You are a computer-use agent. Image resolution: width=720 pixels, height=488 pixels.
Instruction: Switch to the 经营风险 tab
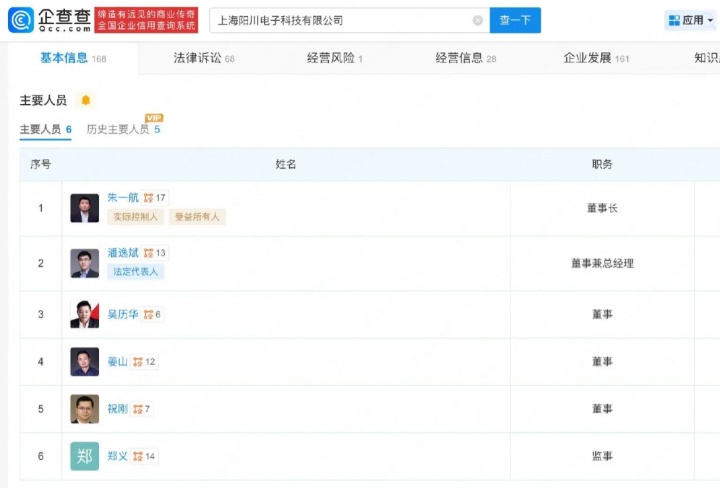click(x=335, y=58)
